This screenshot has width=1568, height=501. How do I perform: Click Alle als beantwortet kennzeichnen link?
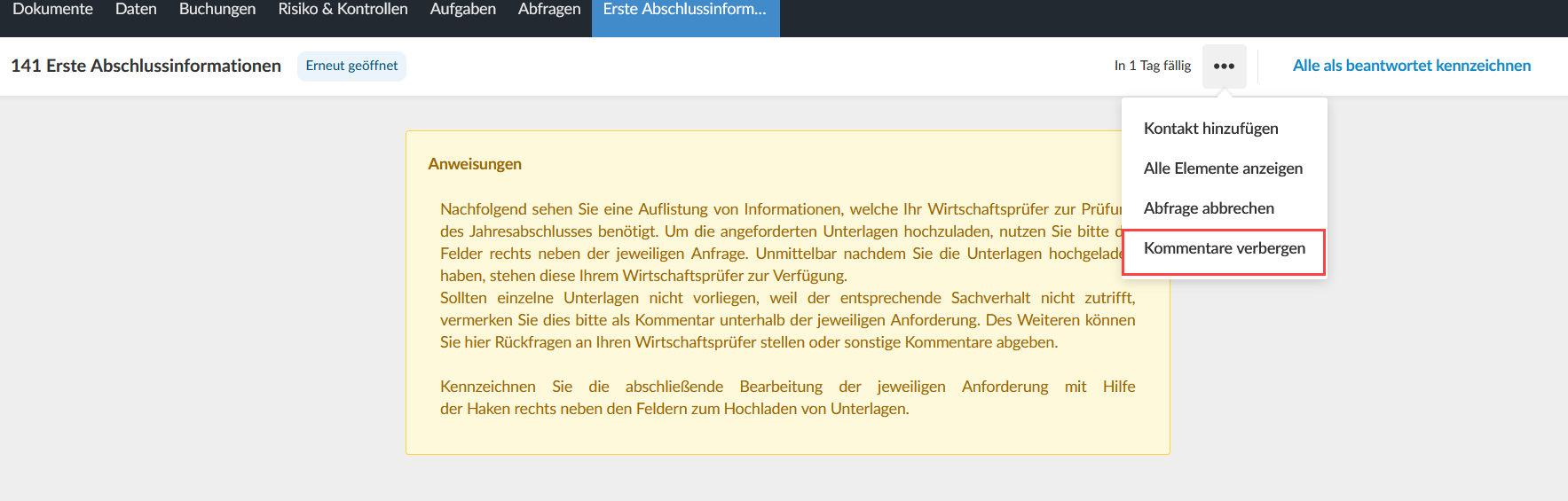pyautogui.click(x=1411, y=66)
